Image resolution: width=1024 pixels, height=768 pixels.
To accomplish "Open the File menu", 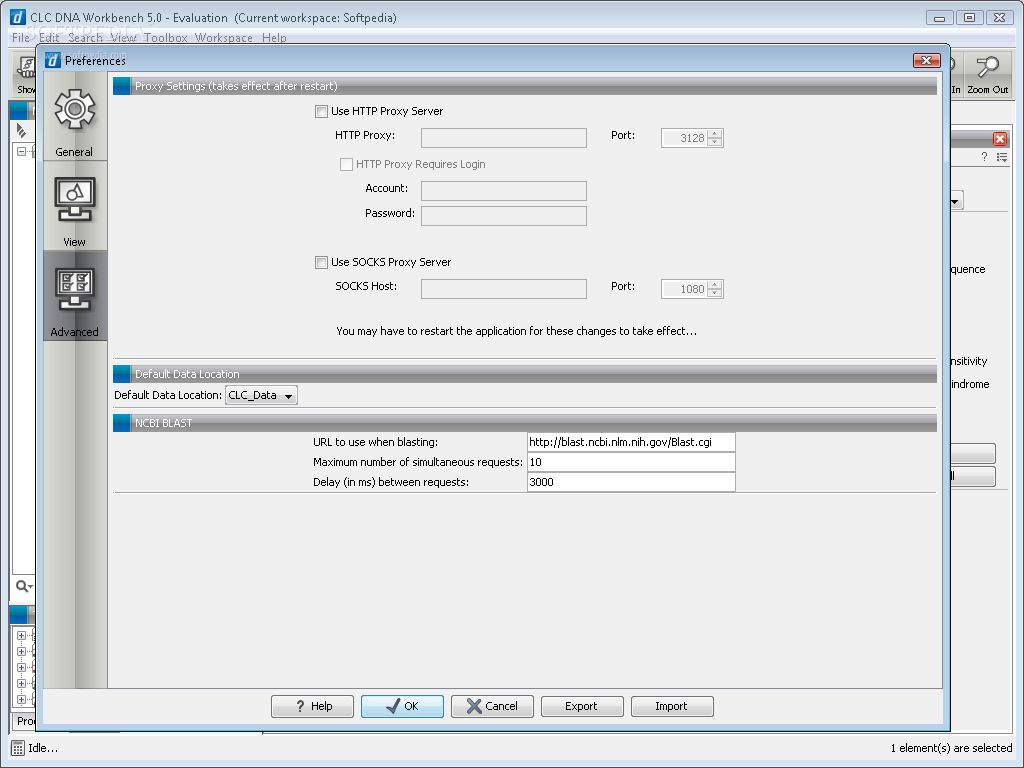I will pyautogui.click(x=21, y=38).
